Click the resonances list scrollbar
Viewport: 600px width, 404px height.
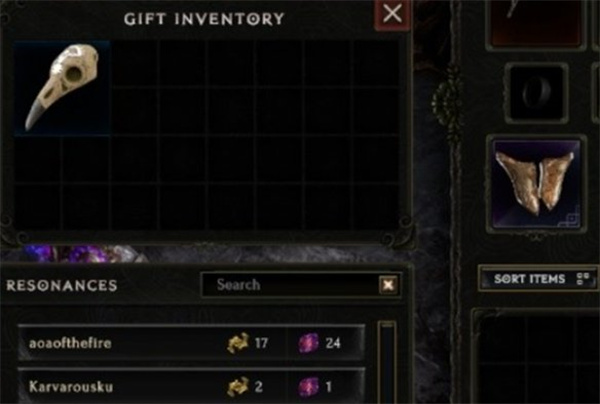(387, 362)
